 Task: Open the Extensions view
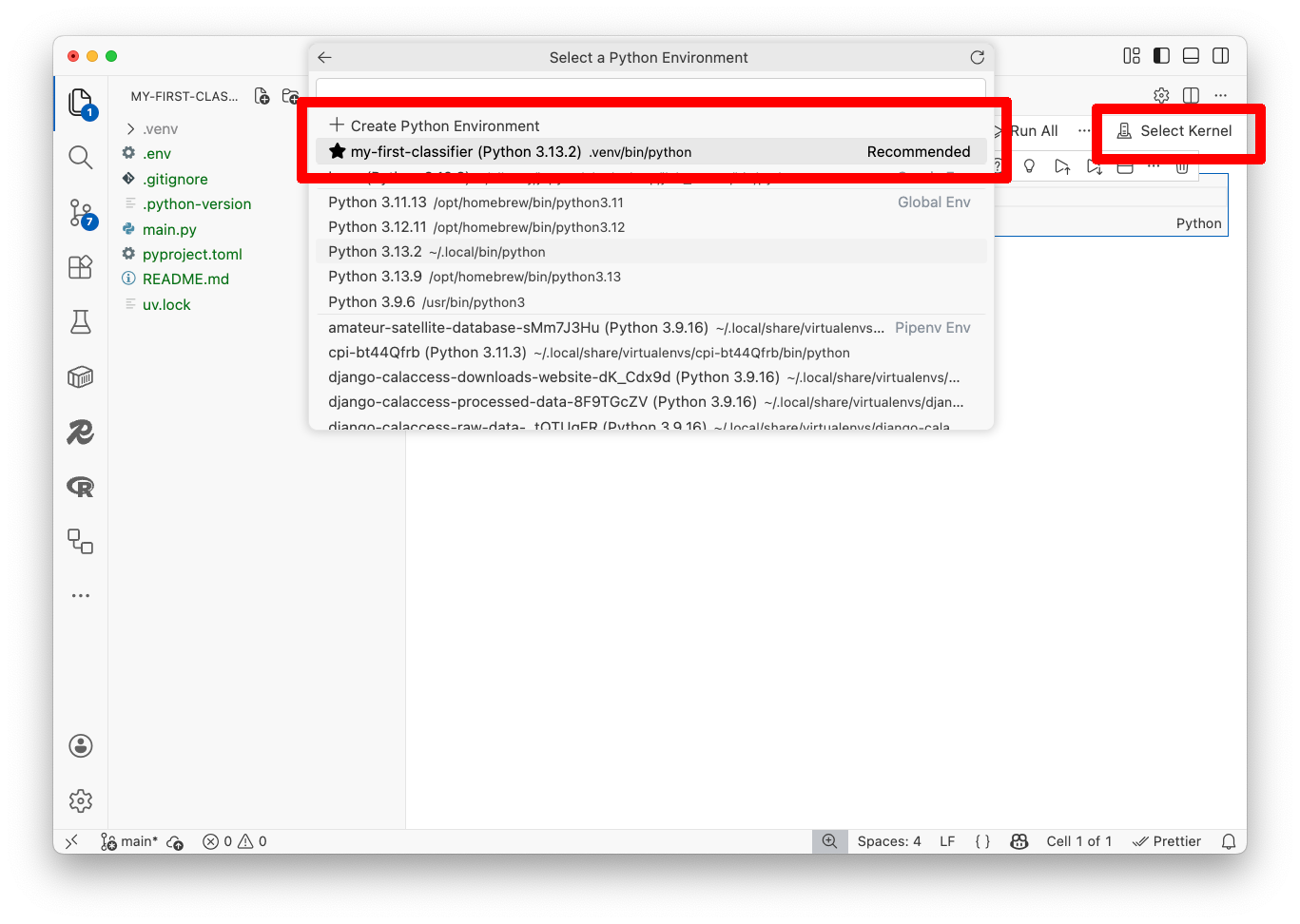click(x=80, y=267)
